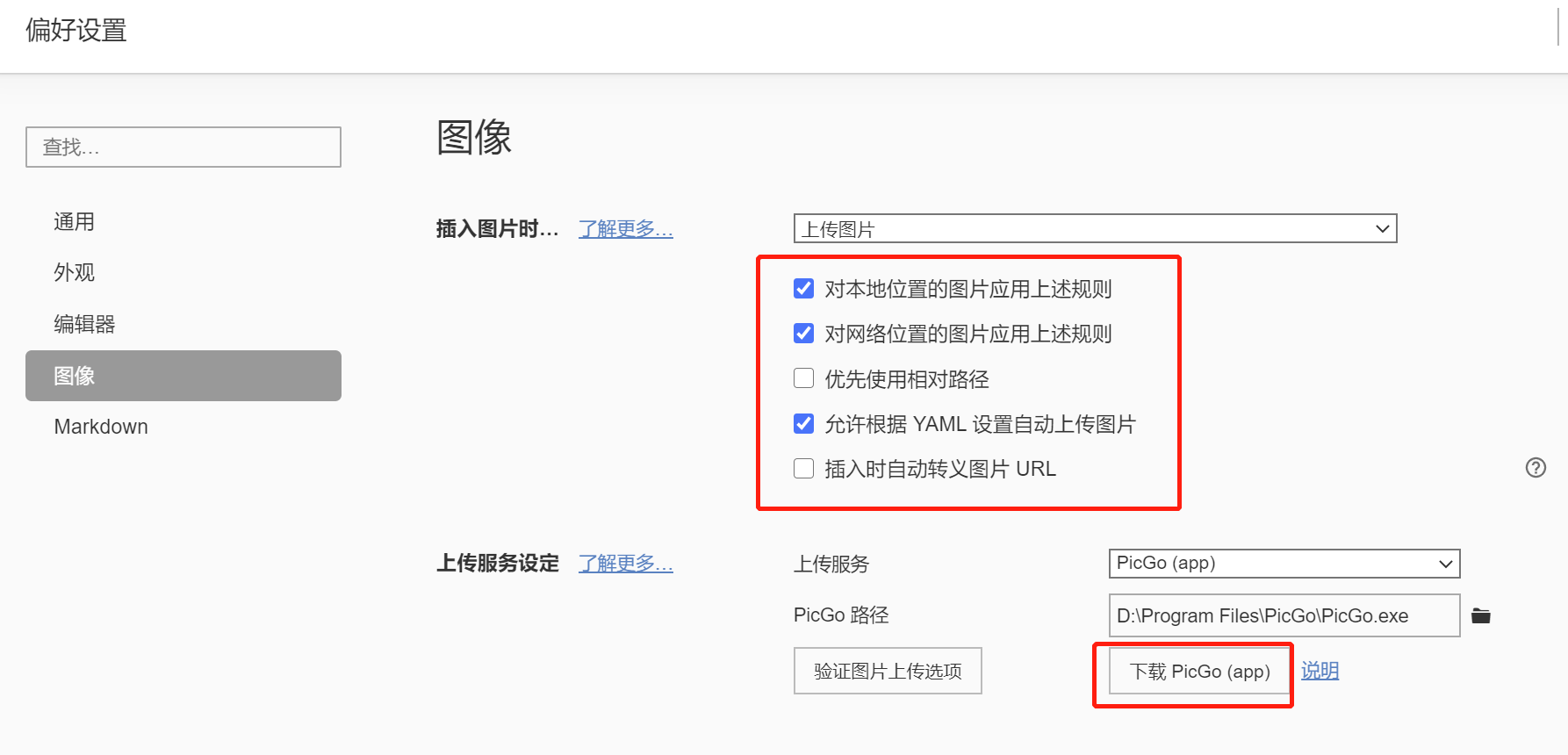Open 了解更多 link beside 插入图片时
The width and height of the screenshot is (1568, 755).
point(625,229)
